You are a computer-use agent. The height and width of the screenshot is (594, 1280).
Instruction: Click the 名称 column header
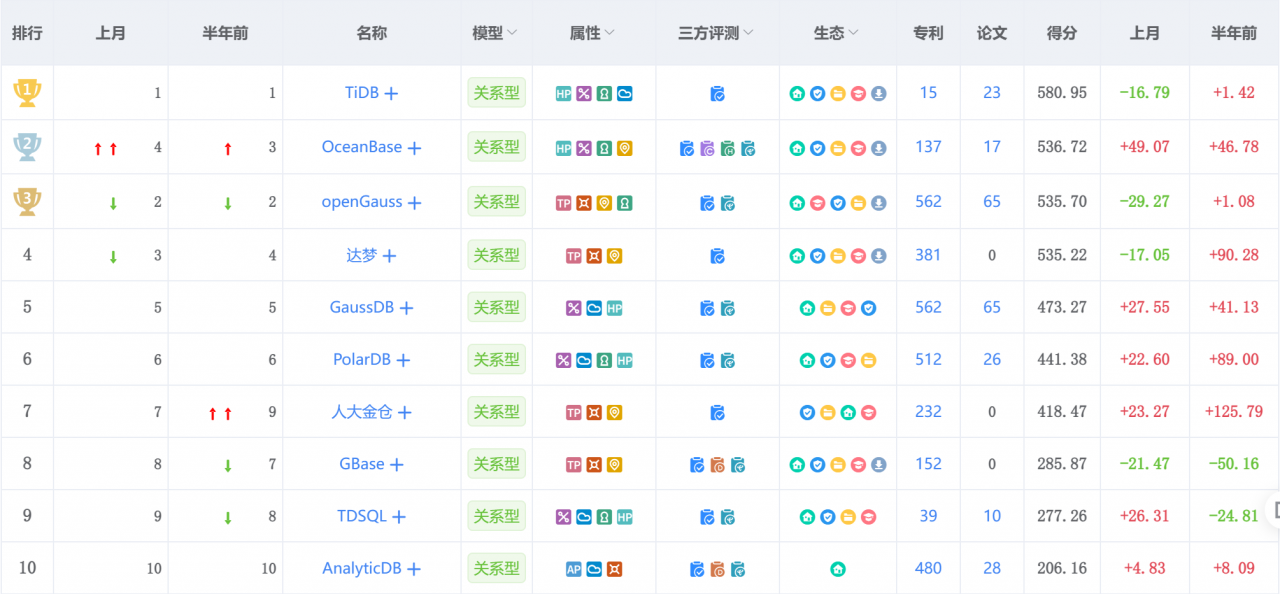coord(371,33)
